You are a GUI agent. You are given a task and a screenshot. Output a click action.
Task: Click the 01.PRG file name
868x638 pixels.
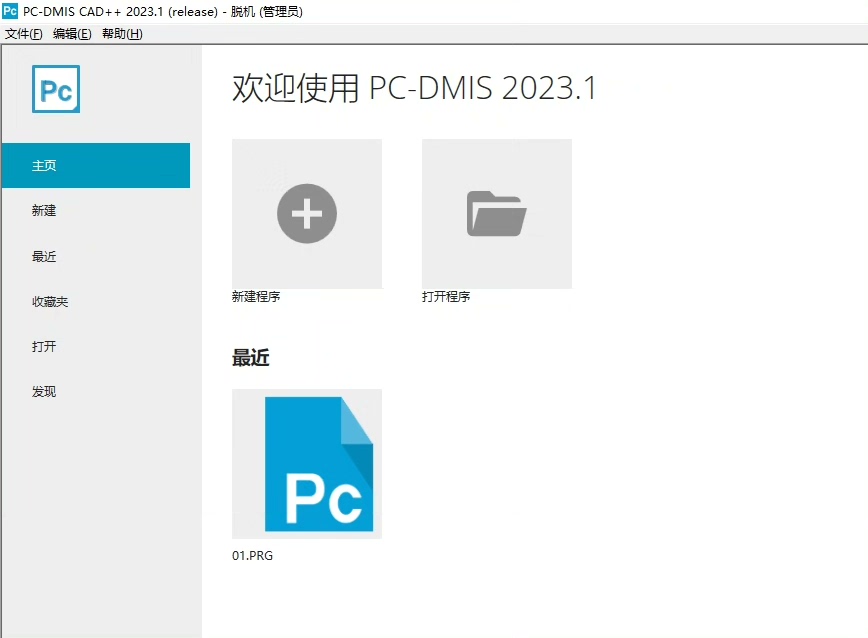pyautogui.click(x=252, y=556)
